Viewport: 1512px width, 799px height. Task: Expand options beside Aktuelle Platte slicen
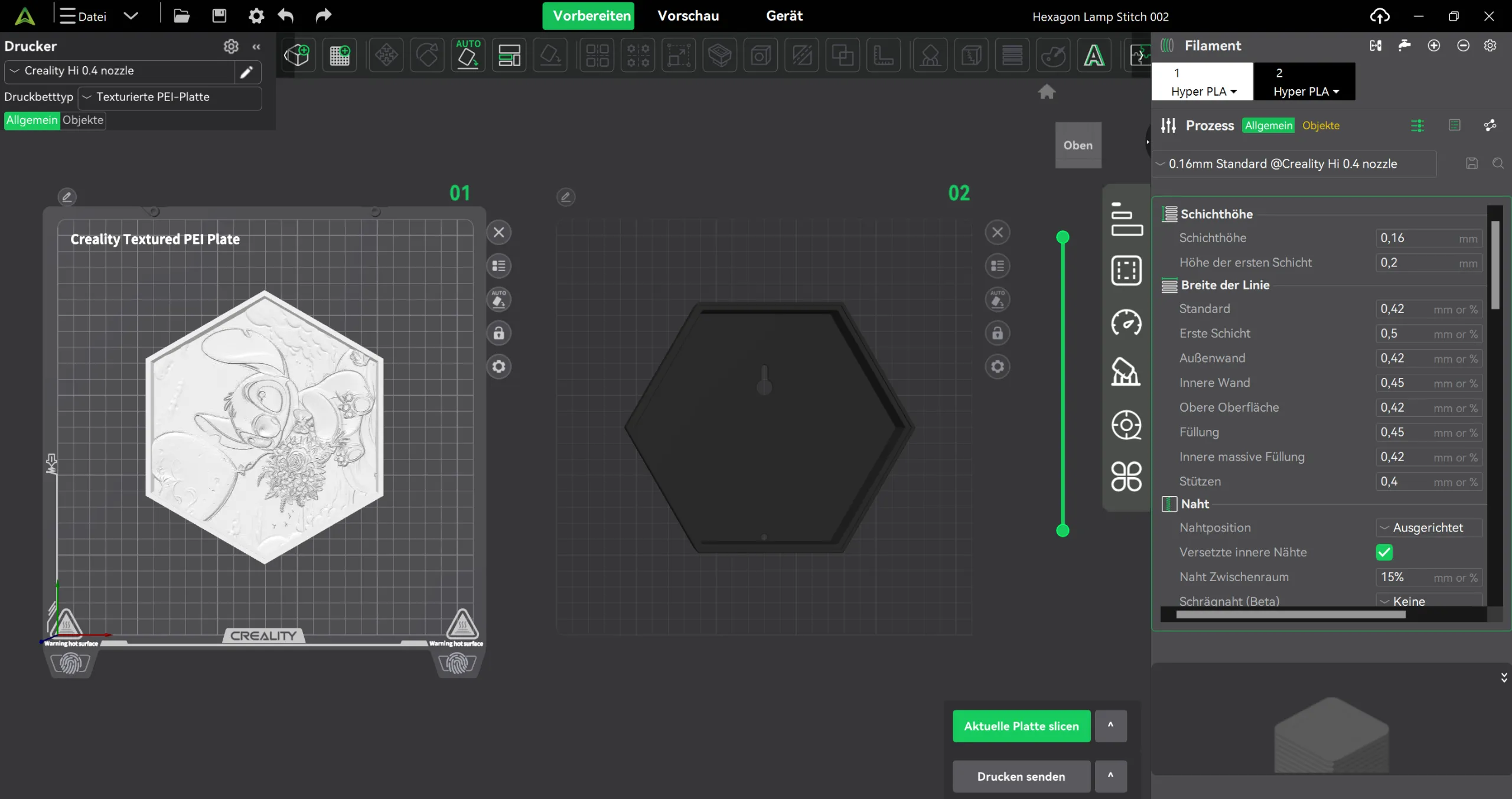(x=1110, y=726)
